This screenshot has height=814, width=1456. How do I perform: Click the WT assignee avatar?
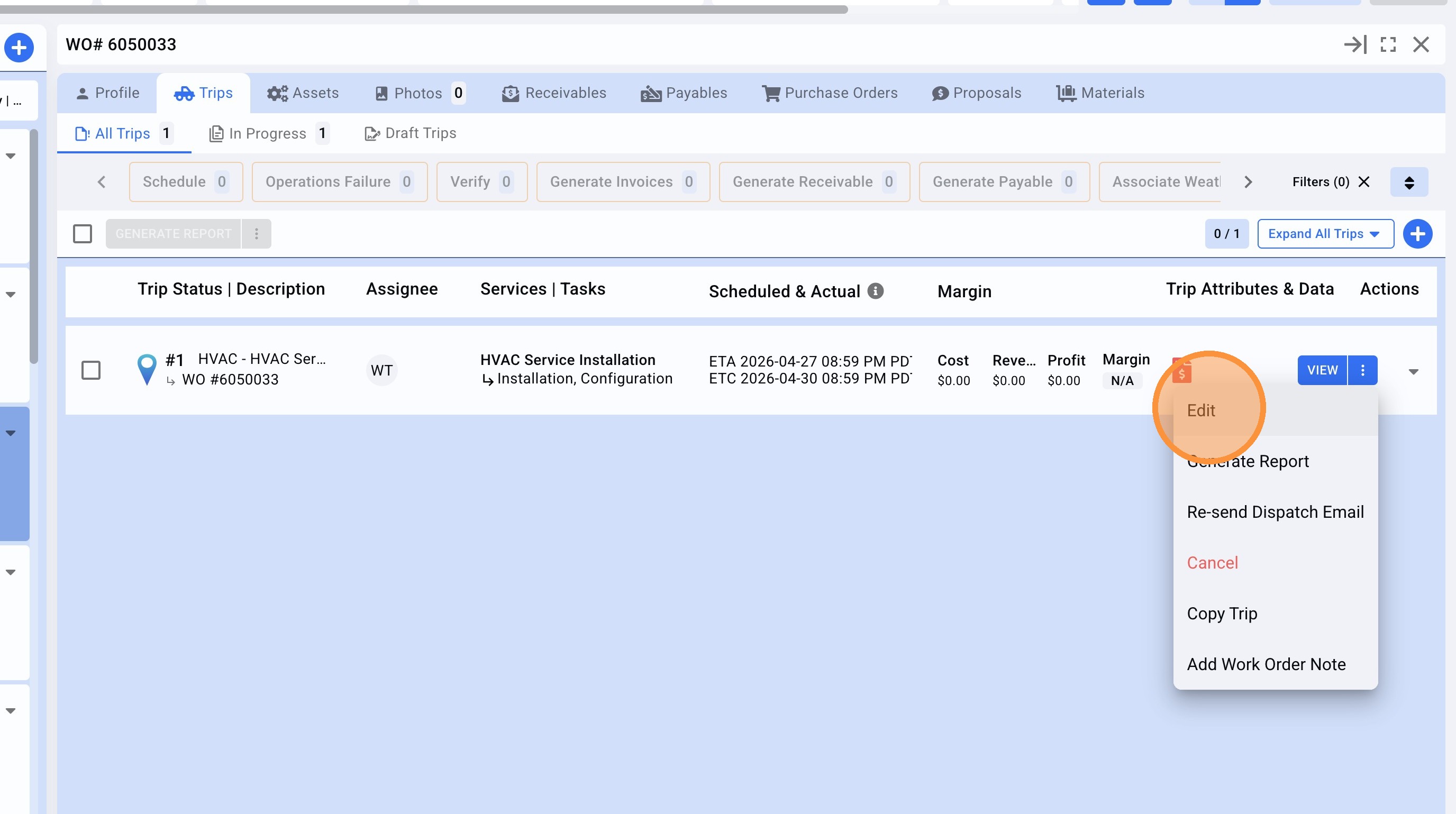pos(381,371)
